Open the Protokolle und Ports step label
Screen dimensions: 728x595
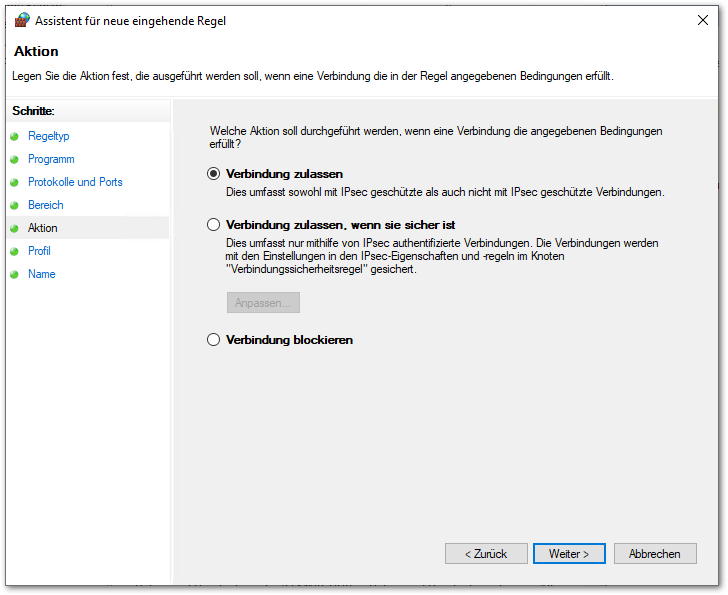75,182
